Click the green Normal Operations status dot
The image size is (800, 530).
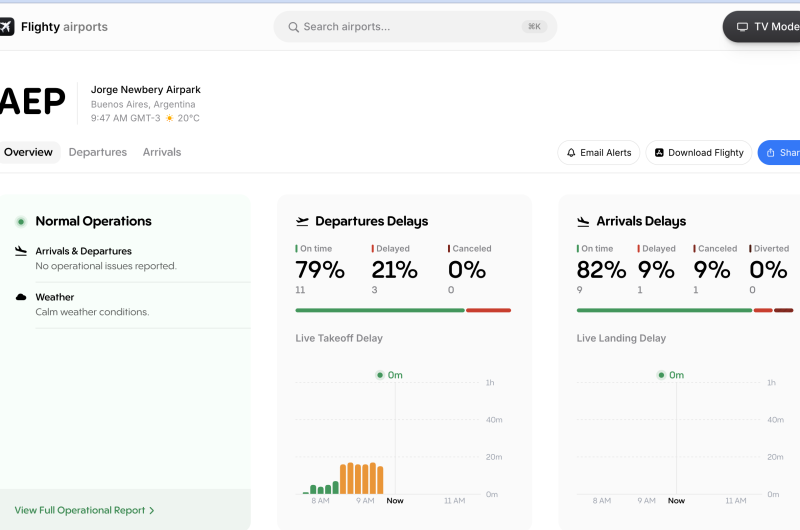click(20, 222)
